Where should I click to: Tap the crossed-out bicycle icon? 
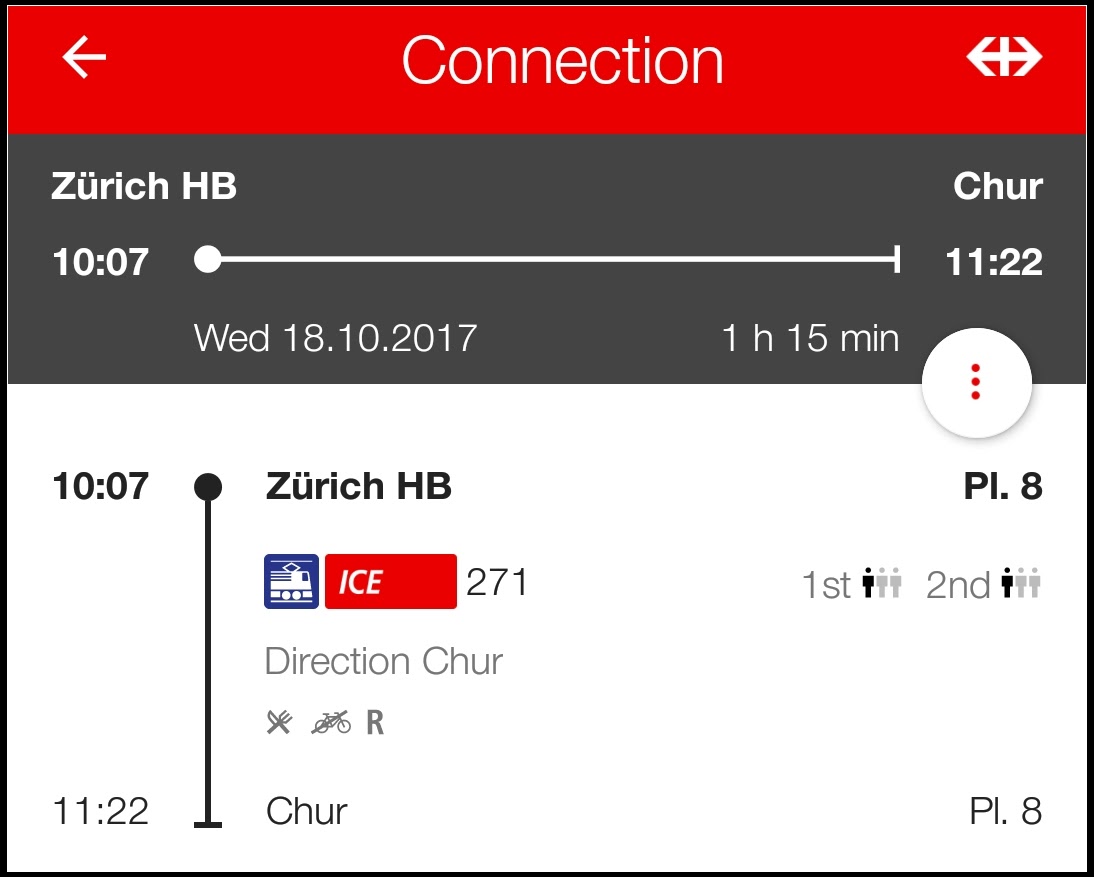point(331,722)
